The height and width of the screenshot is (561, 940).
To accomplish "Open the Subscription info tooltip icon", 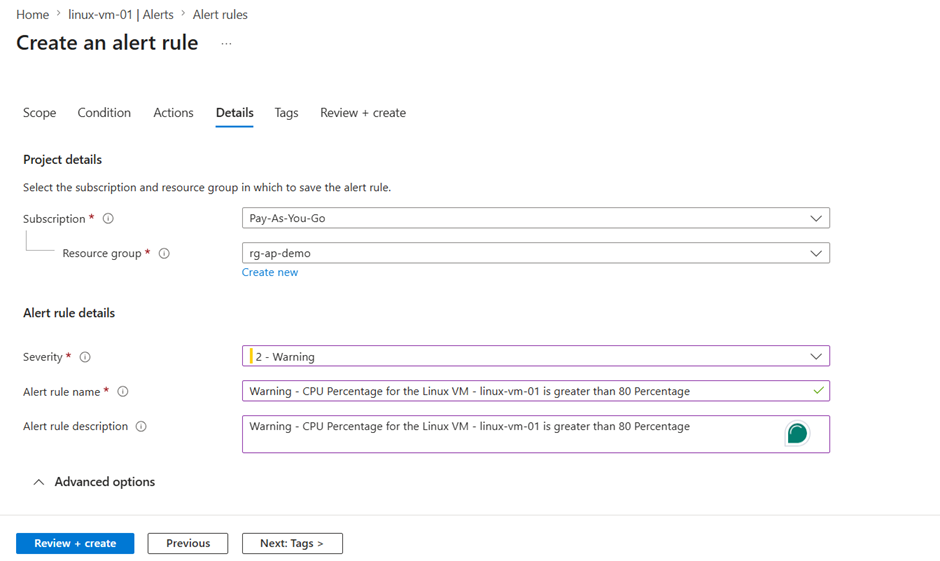I will pyautogui.click(x=108, y=219).
